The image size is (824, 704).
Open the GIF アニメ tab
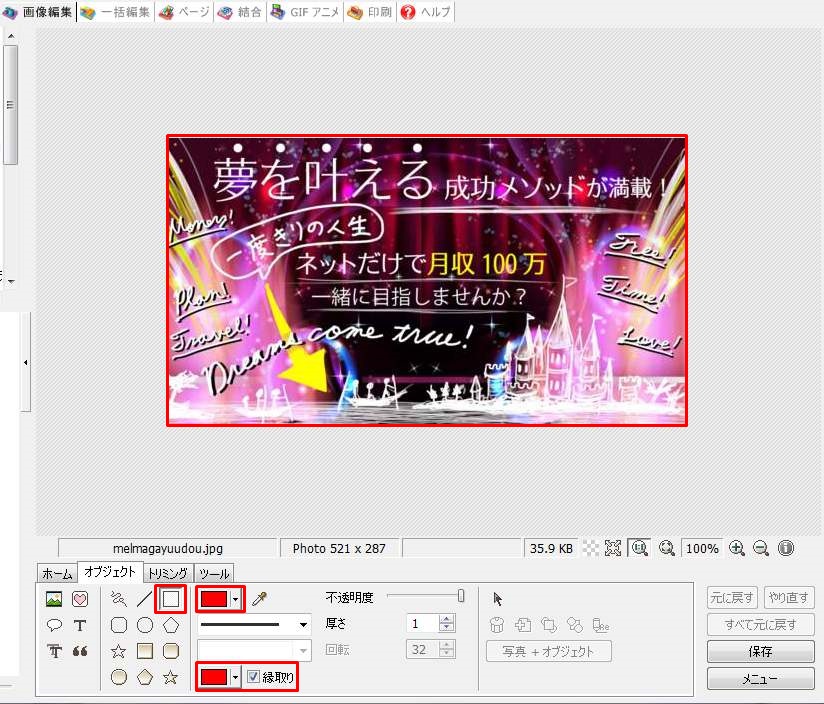(x=305, y=12)
